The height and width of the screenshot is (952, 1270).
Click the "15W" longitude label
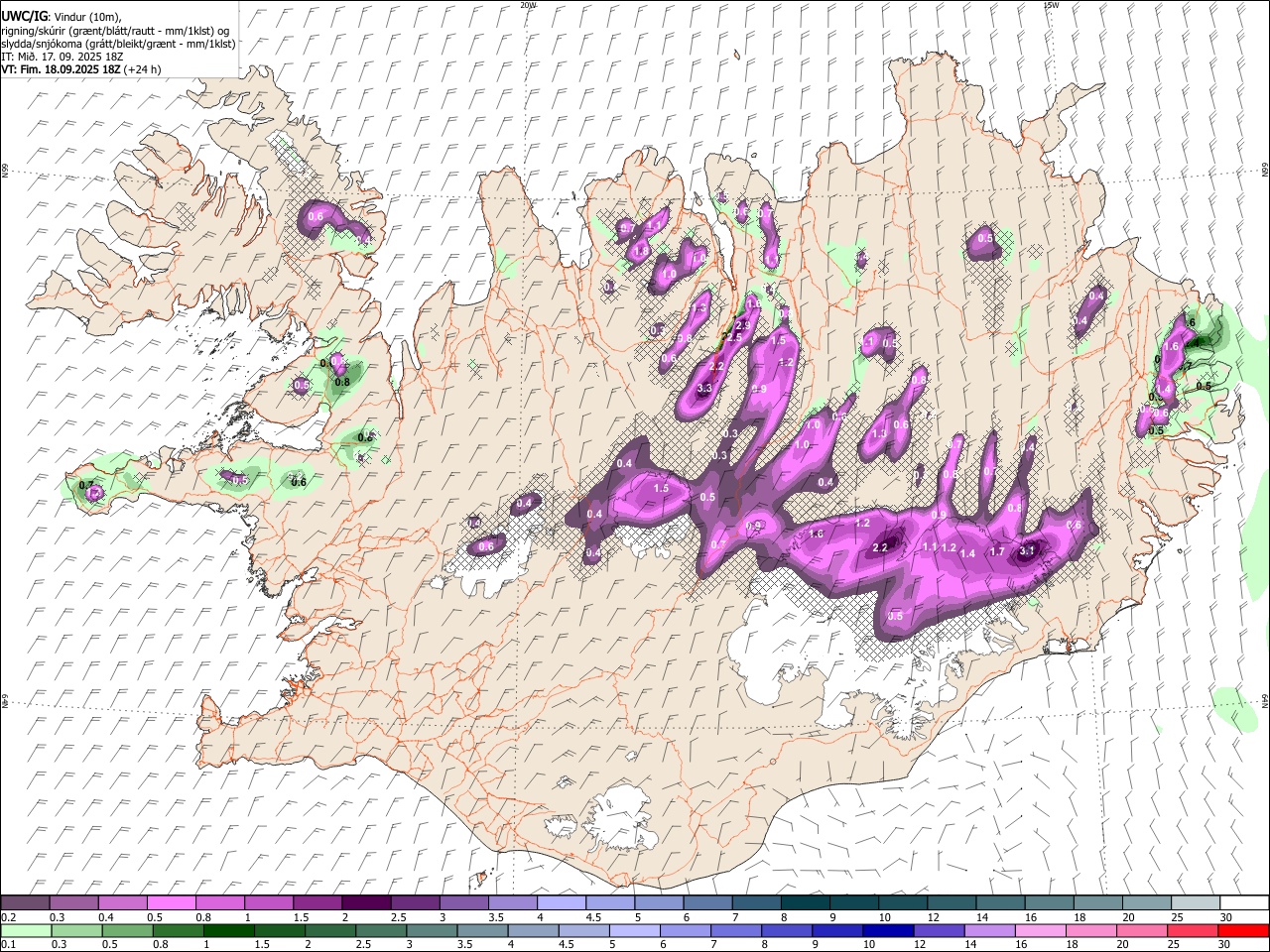(1051, 5)
